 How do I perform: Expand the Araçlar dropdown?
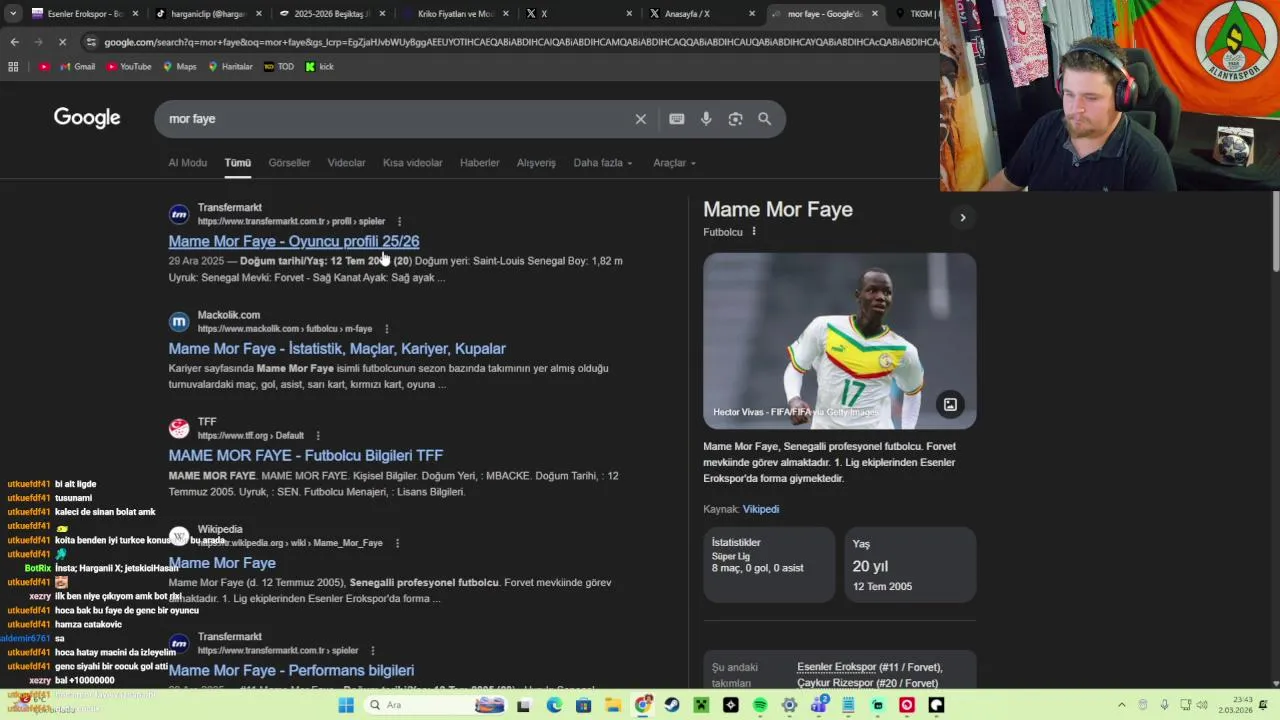(x=674, y=163)
